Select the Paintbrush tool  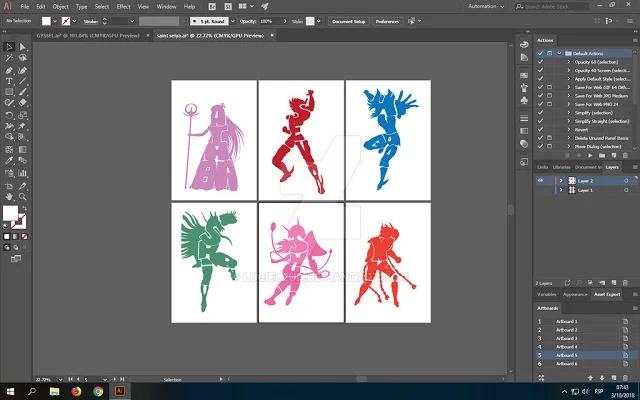coord(22,92)
